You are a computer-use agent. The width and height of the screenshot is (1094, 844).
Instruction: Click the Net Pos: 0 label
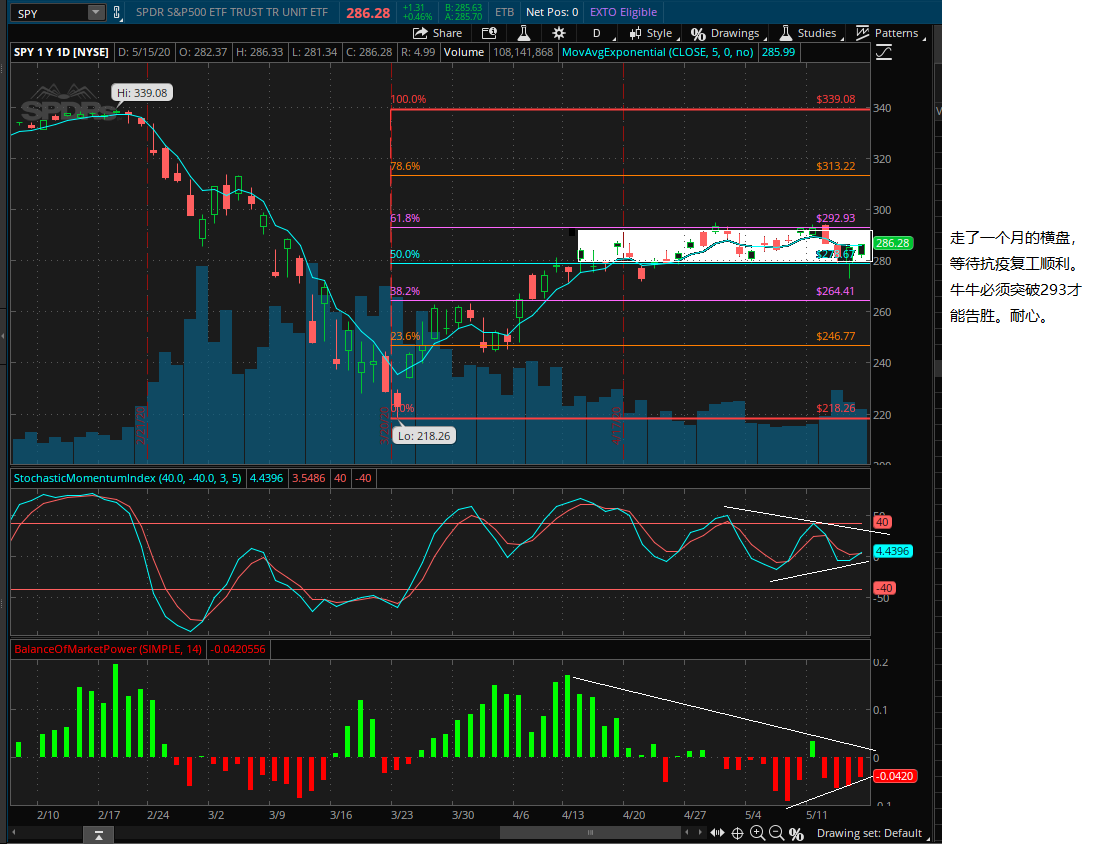coord(552,12)
